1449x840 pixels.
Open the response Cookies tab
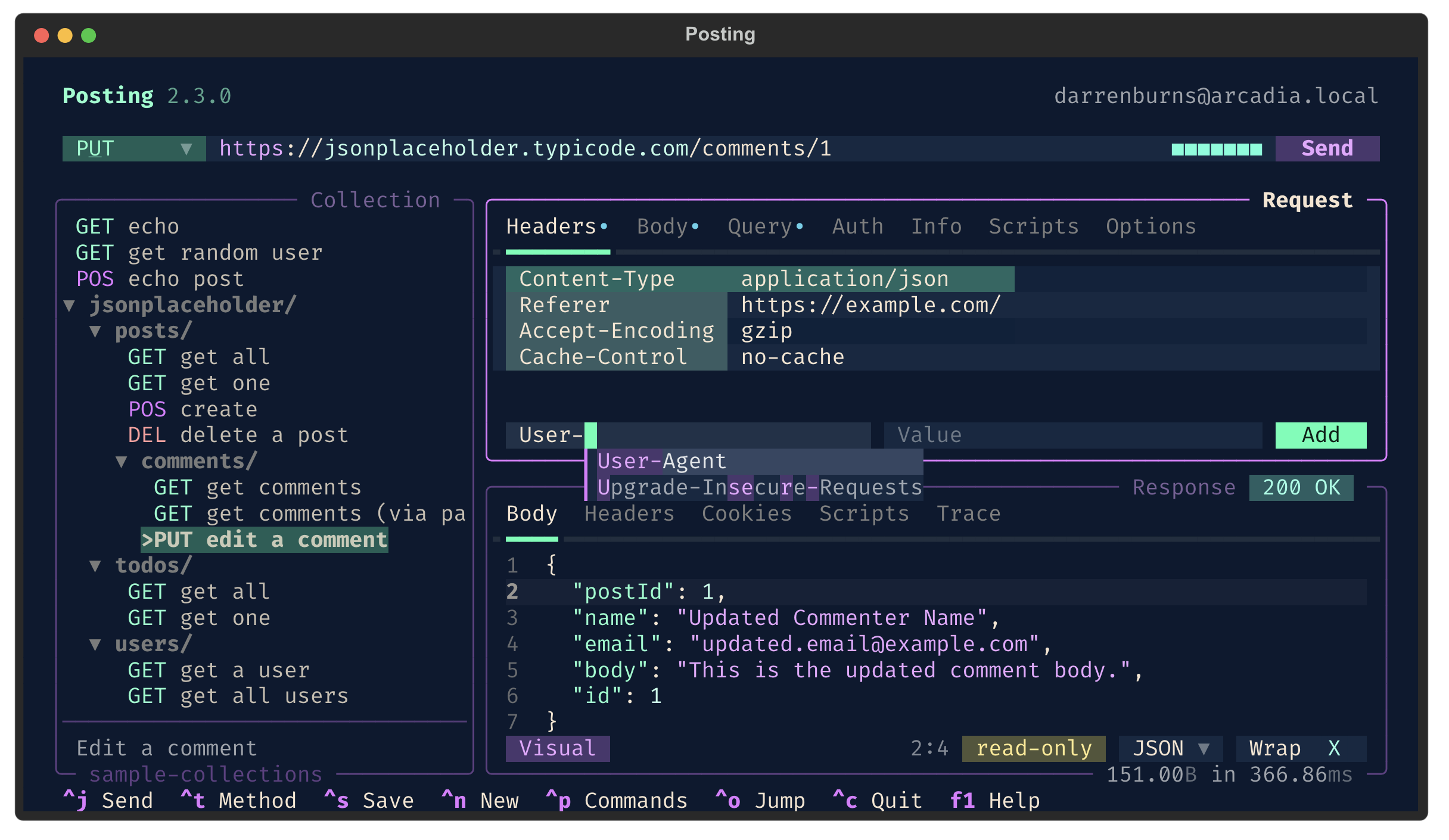pyautogui.click(x=747, y=514)
